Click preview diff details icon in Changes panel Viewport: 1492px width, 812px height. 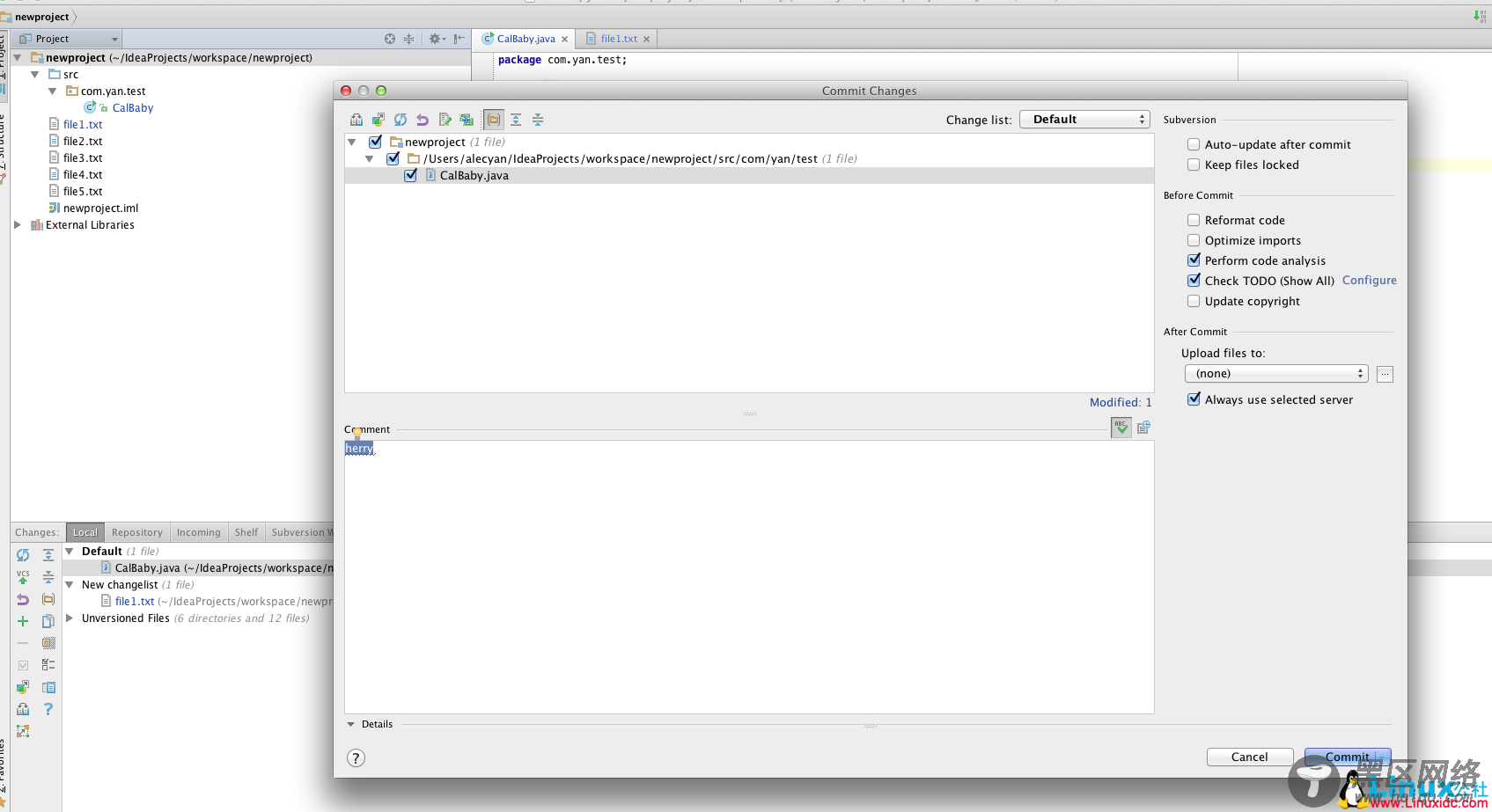(x=48, y=687)
